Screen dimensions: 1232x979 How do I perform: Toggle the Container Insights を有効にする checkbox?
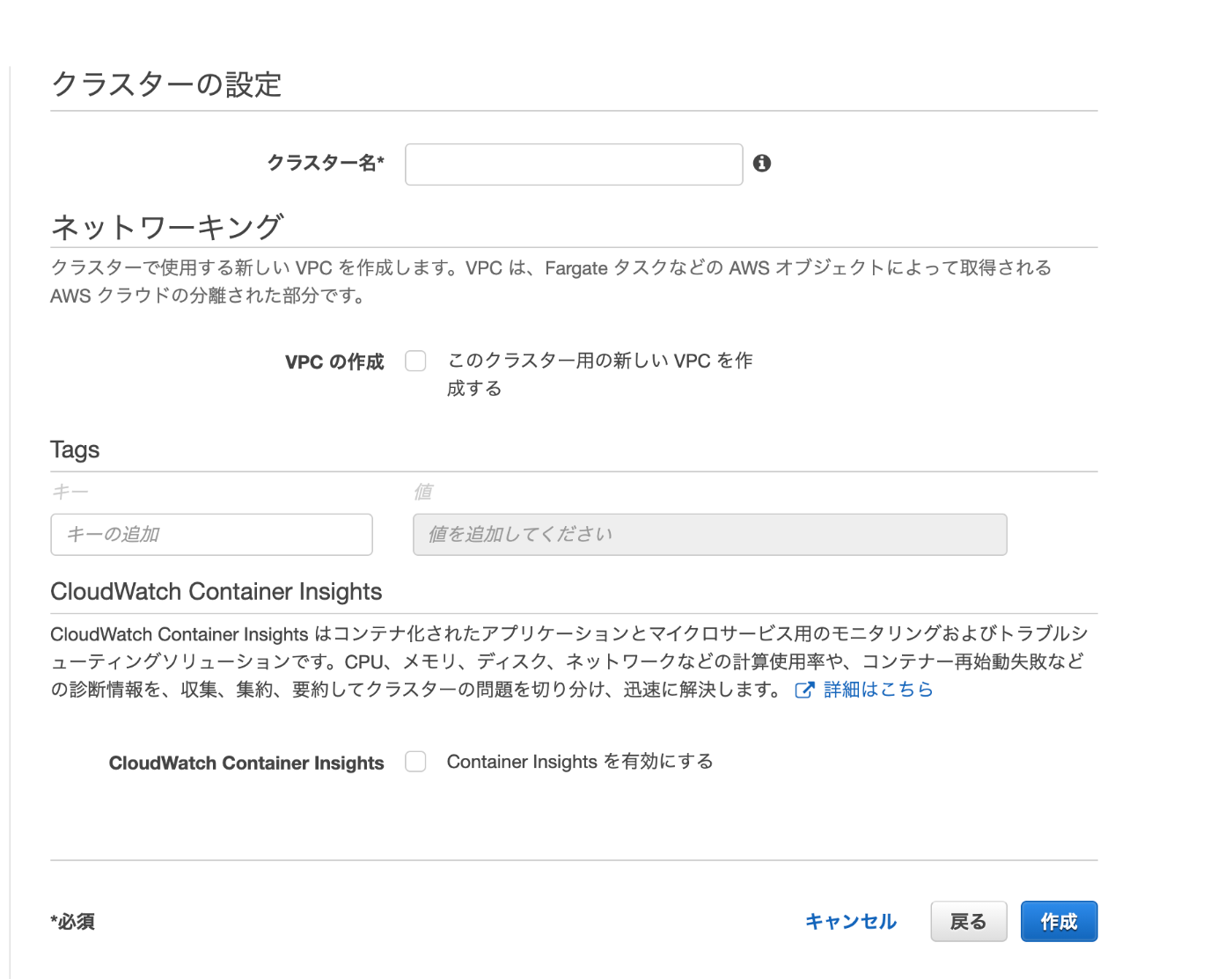click(415, 762)
